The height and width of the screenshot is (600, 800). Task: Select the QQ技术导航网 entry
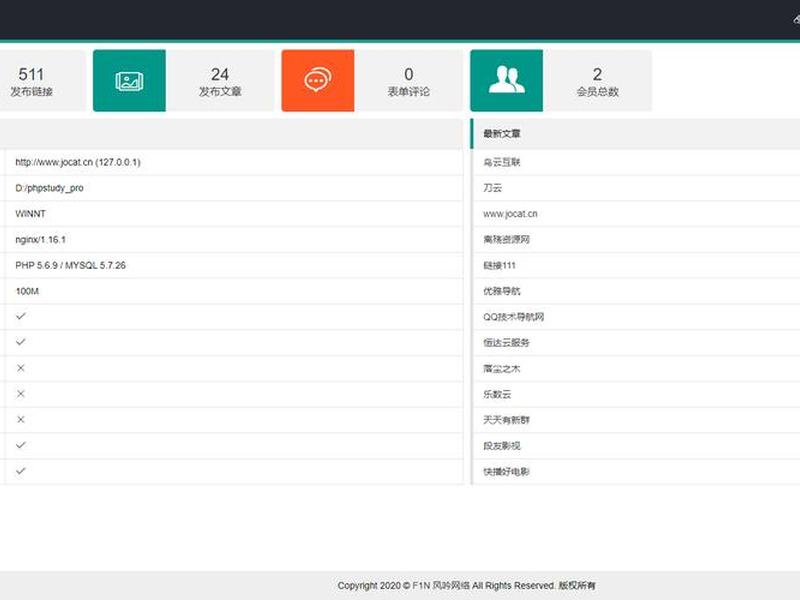coord(514,317)
